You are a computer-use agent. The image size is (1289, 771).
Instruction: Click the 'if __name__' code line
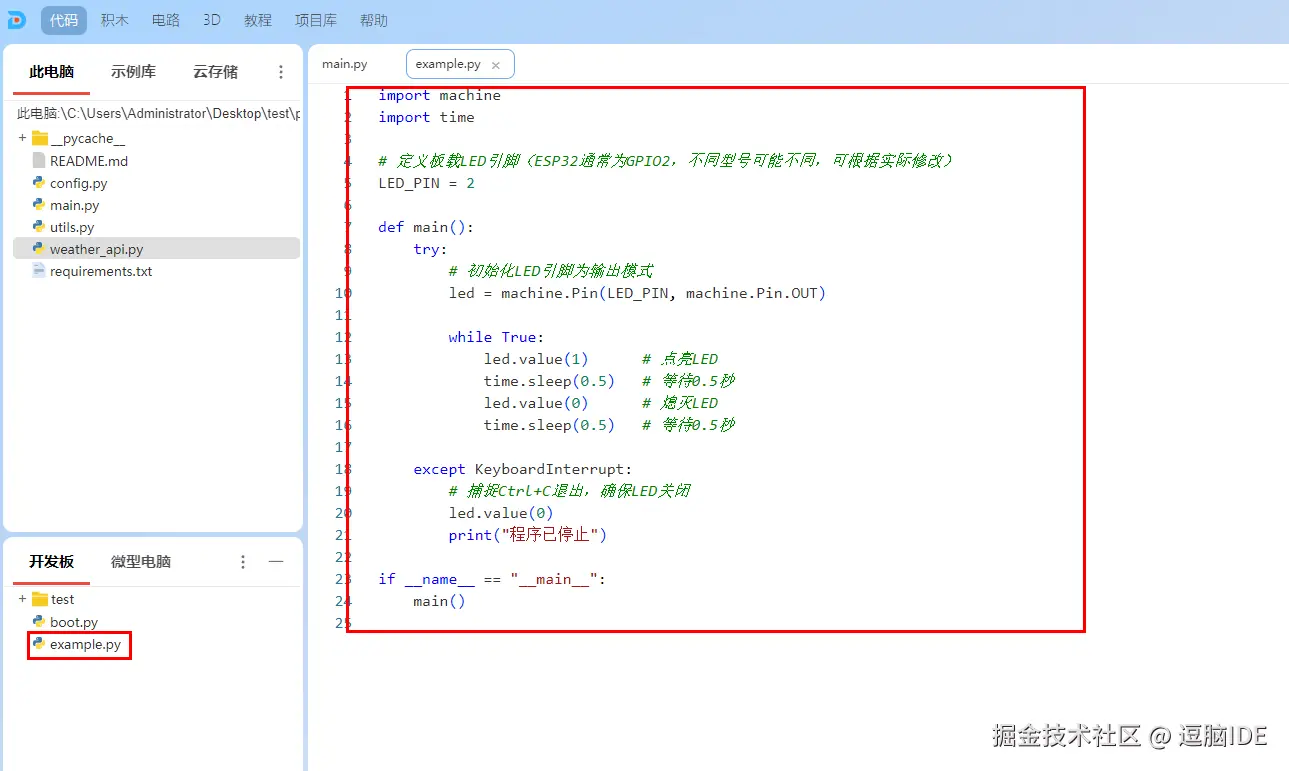493,579
